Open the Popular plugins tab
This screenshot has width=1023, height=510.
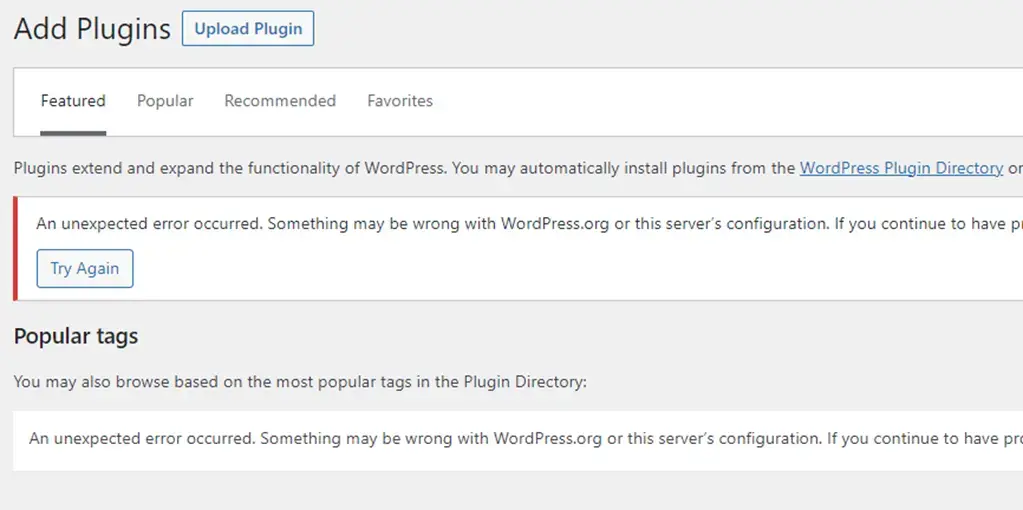click(165, 101)
